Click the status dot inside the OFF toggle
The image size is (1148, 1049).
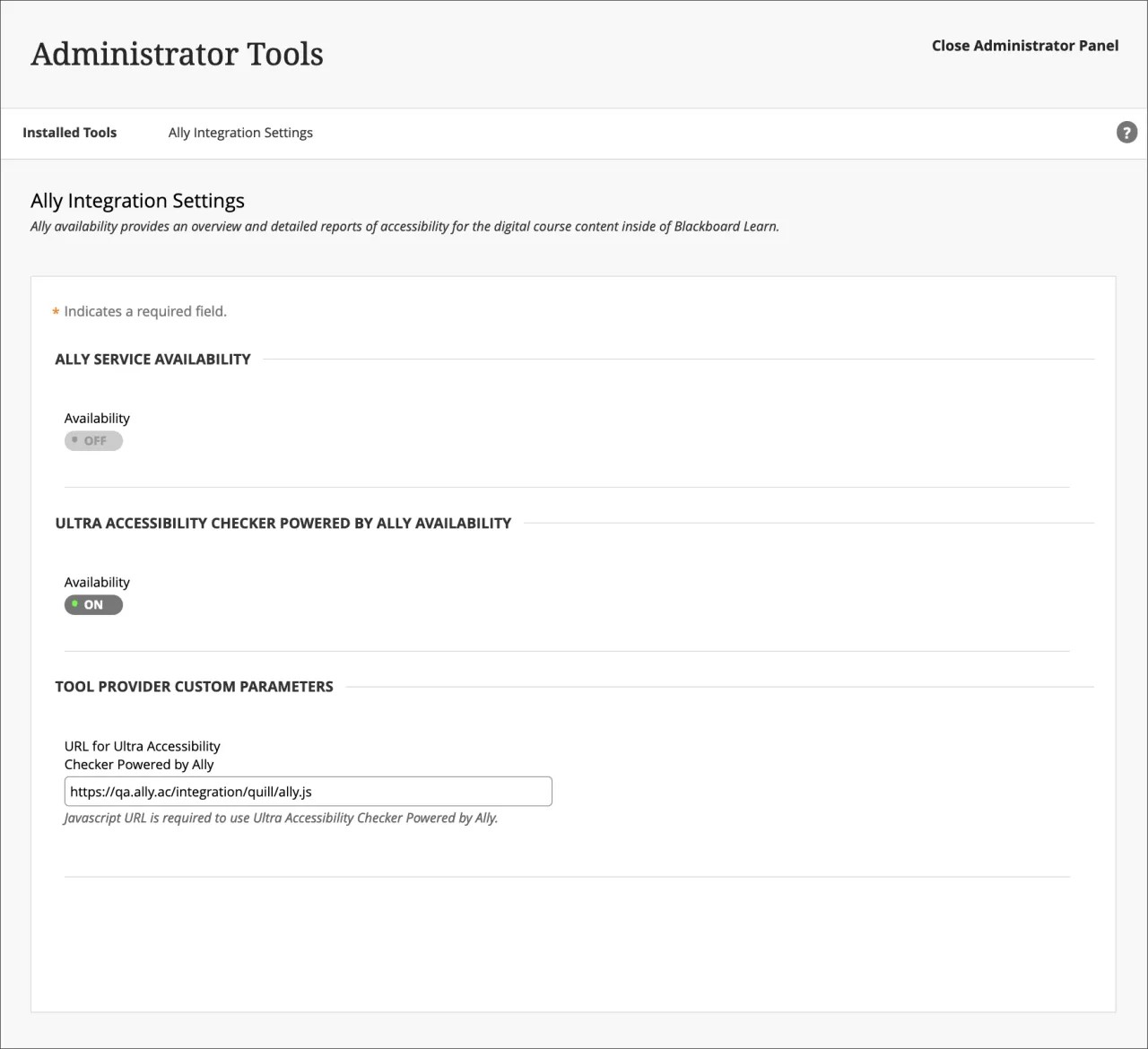click(74, 440)
